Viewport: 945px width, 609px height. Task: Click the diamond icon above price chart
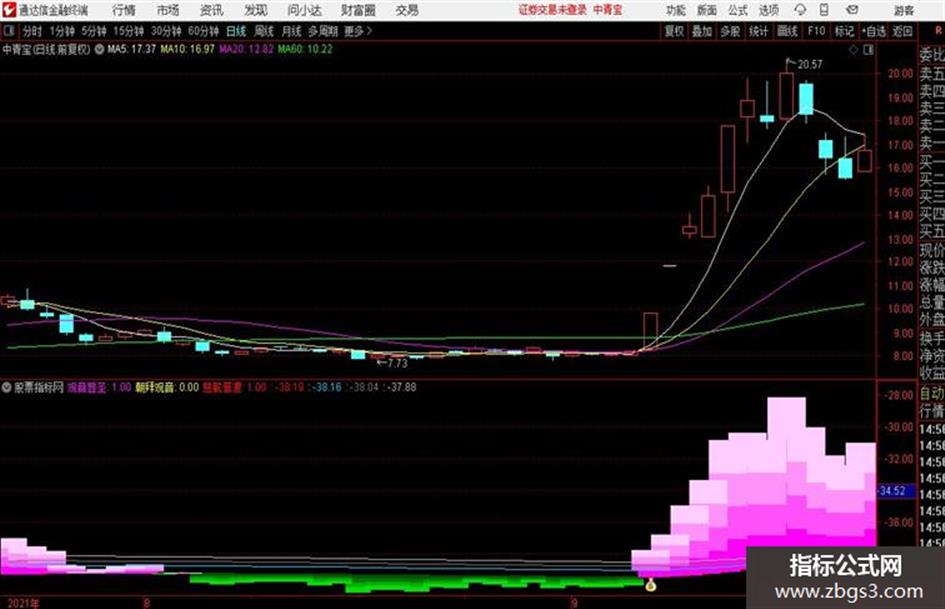click(853, 50)
